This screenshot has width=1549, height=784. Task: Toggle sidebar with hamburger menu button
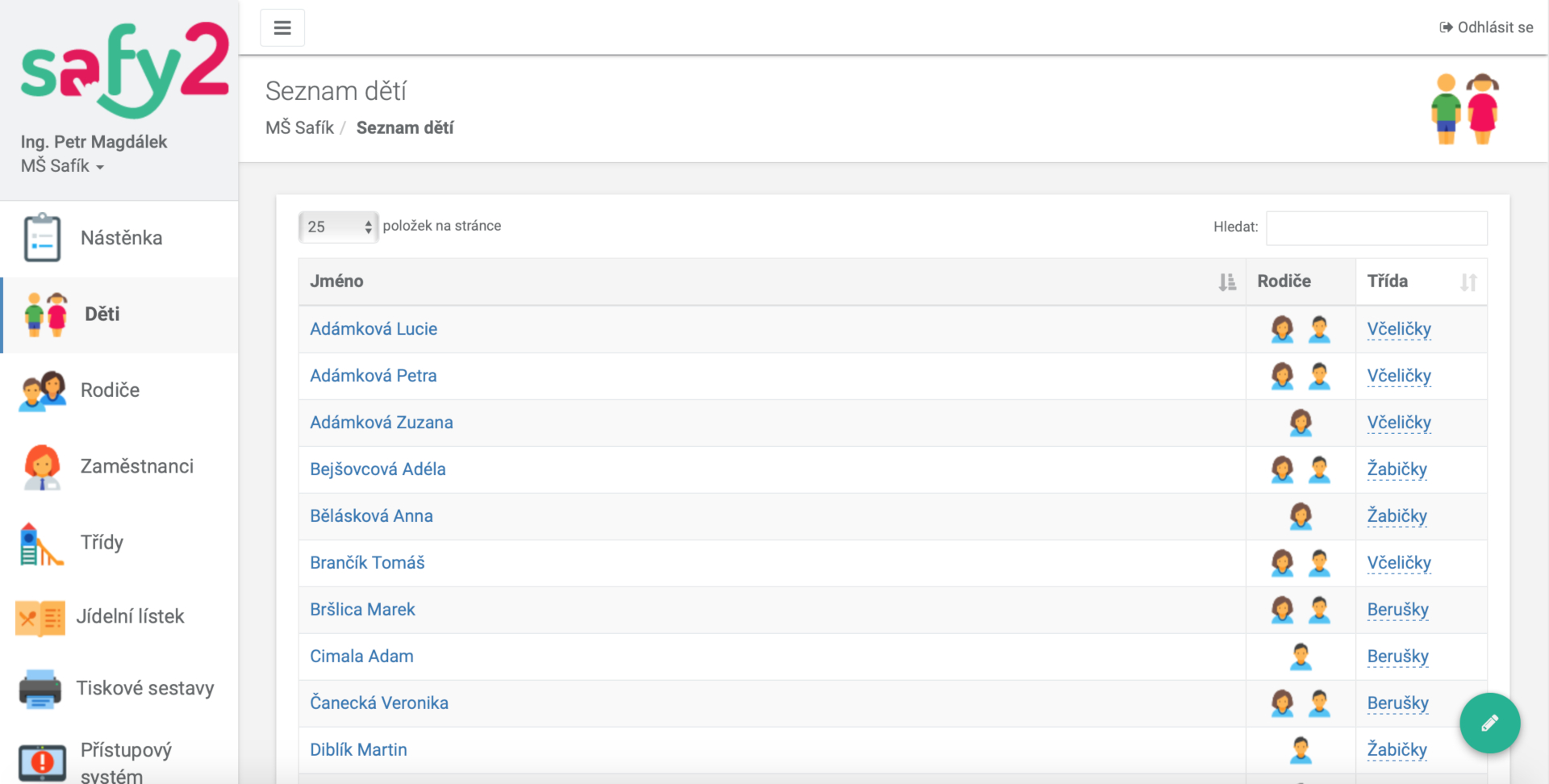pos(282,28)
